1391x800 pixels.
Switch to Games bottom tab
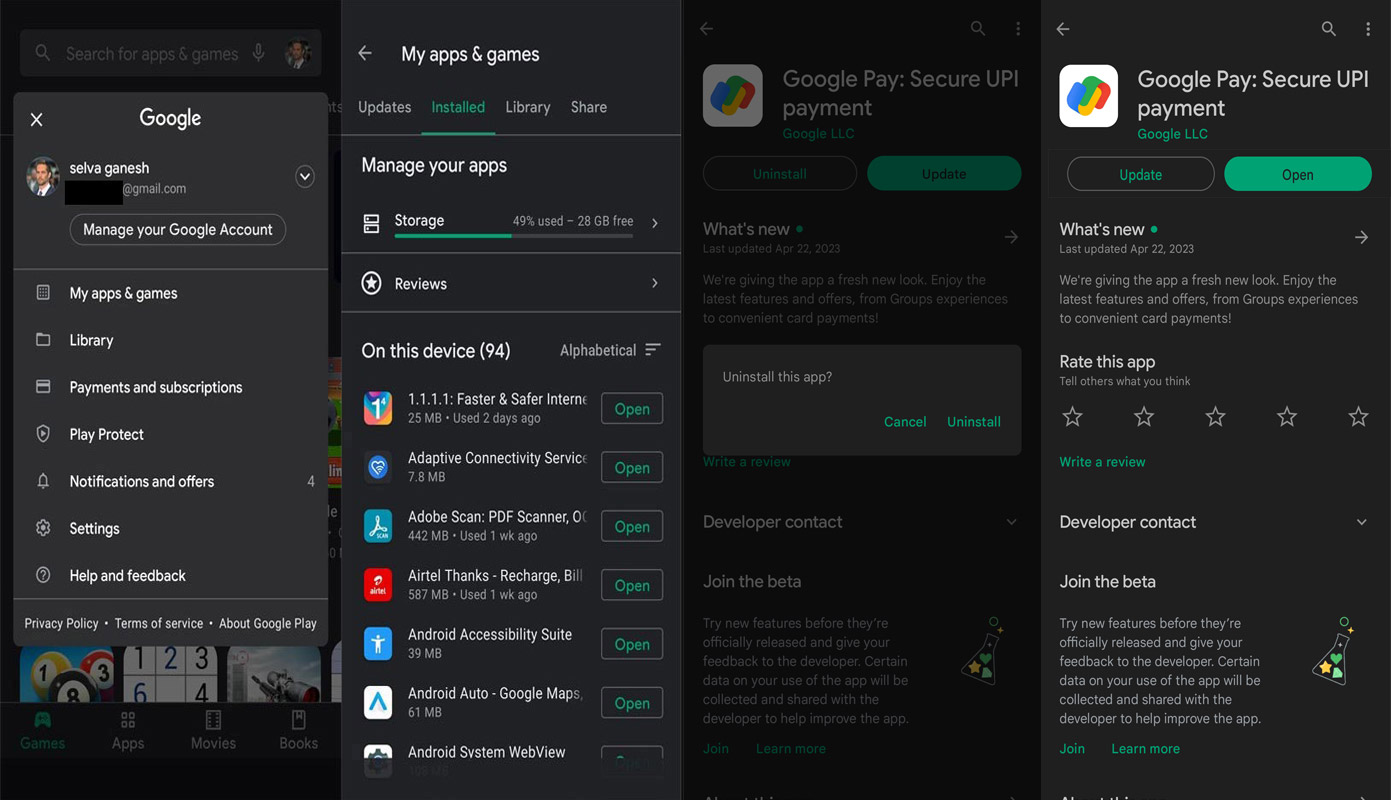[x=43, y=731]
